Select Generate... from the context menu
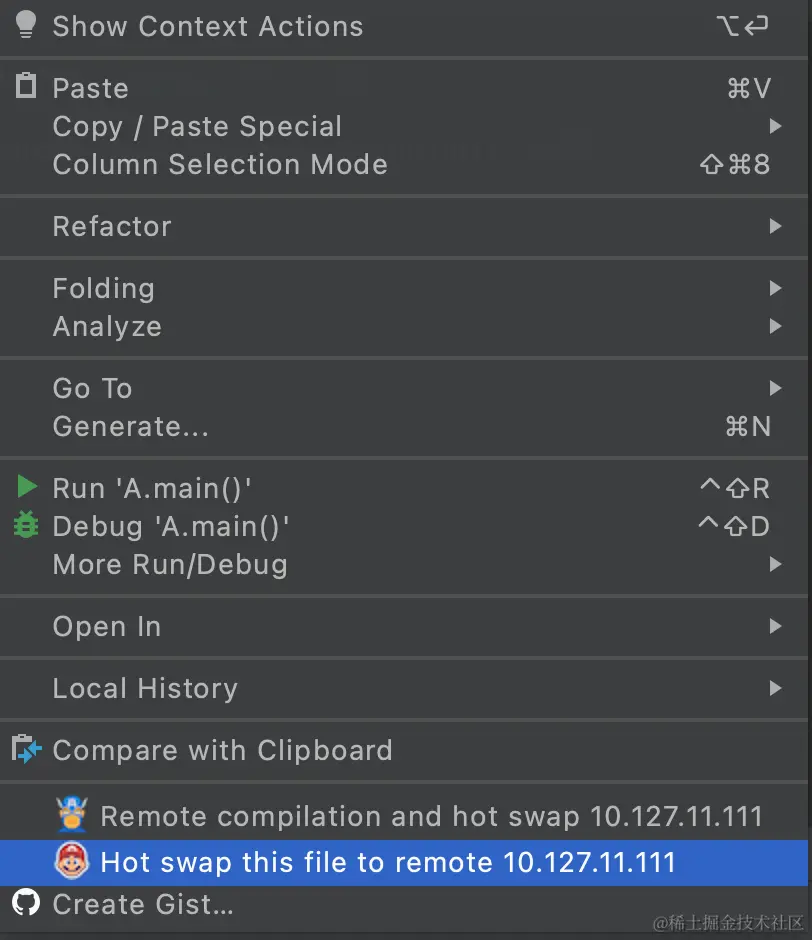The image size is (812, 940). (131, 427)
